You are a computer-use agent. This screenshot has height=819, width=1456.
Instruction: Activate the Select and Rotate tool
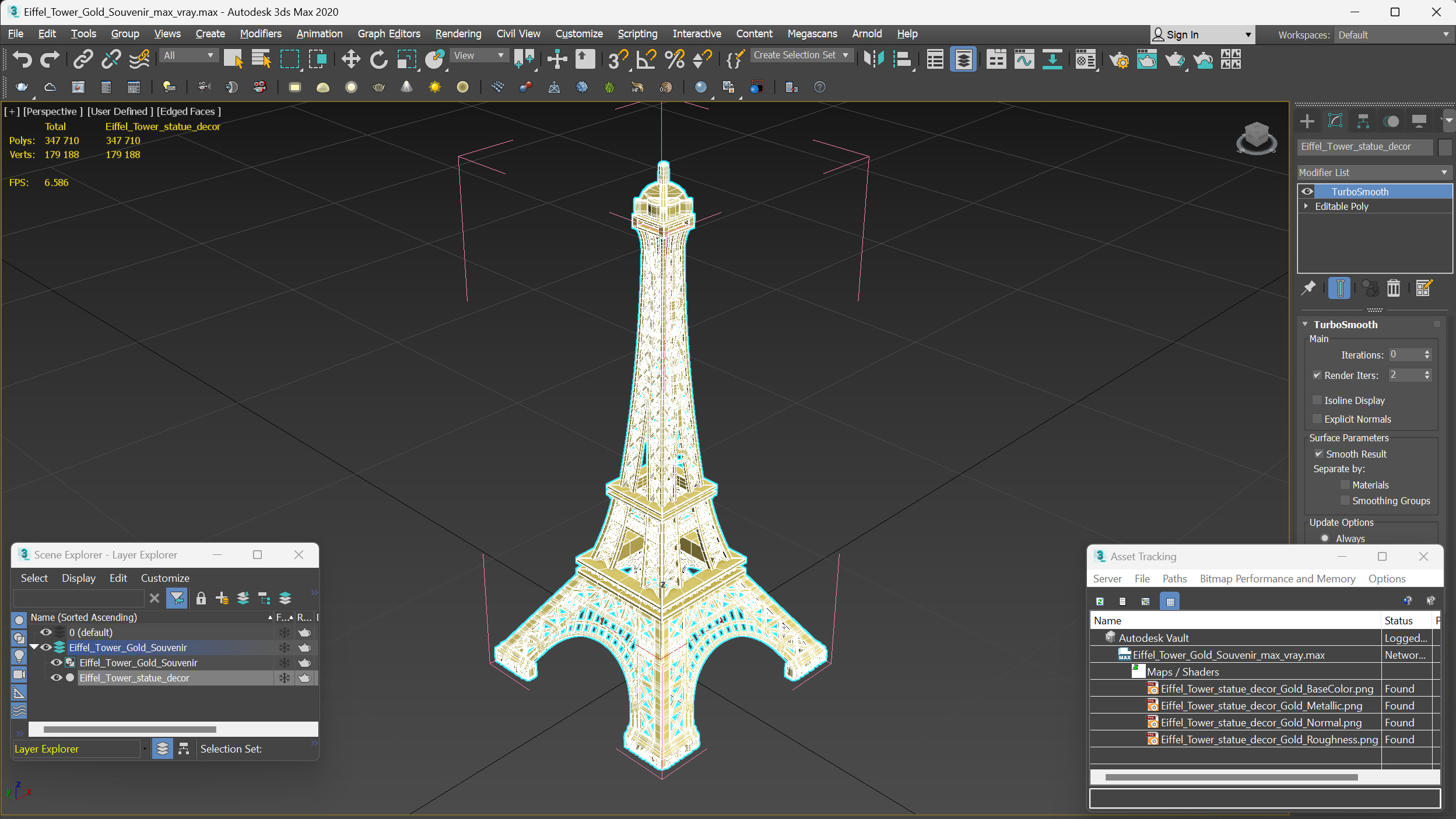pos(378,59)
